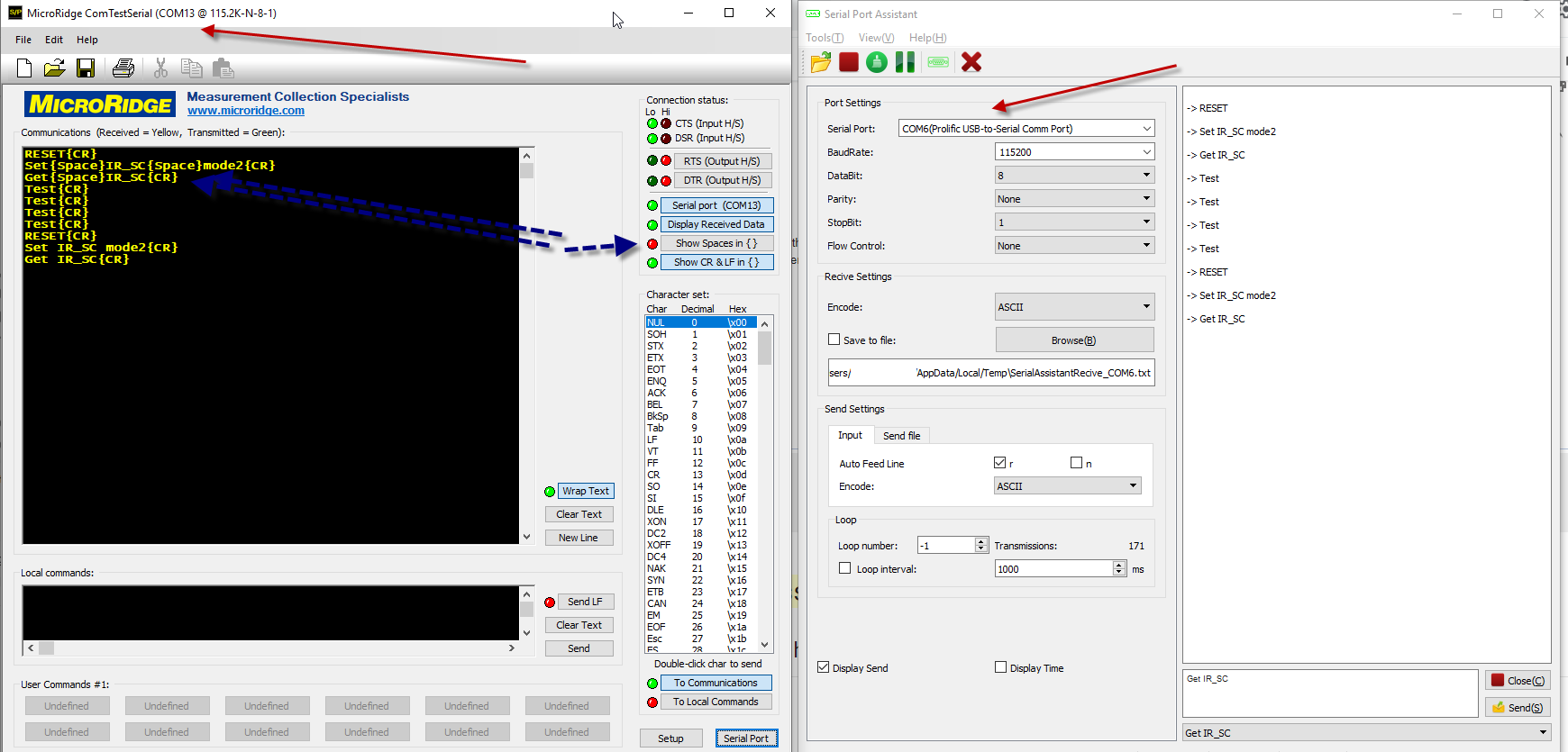
Task: Open the www.microridge.com link
Action: point(246,111)
